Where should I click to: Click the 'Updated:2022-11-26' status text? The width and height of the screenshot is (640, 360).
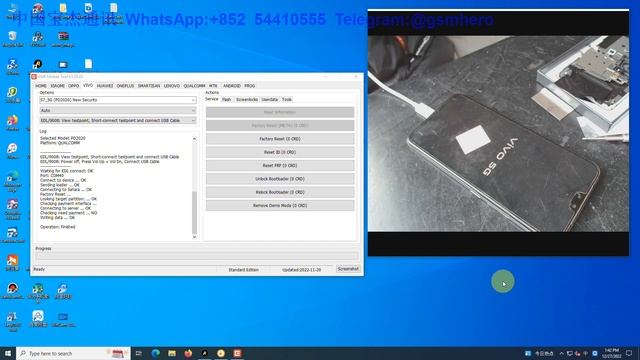click(302, 270)
